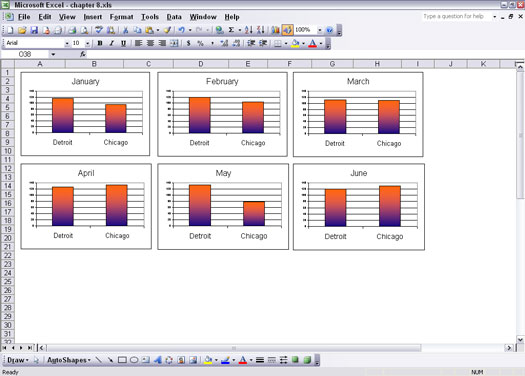Open the Edit menu
The width and height of the screenshot is (525, 376).
pos(45,17)
